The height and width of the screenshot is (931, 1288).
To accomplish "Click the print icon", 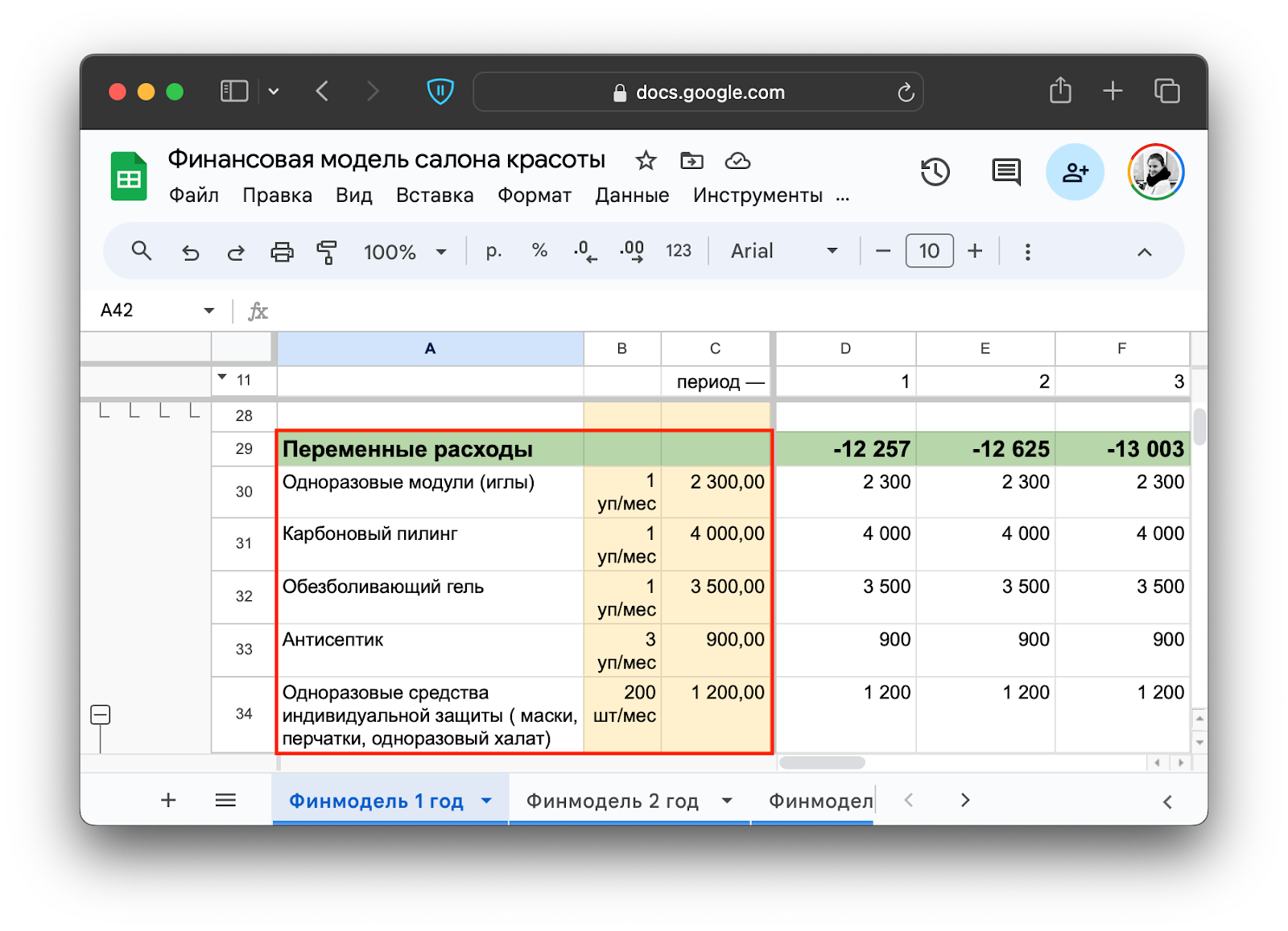I will pyautogui.click(x=282, y=252).
